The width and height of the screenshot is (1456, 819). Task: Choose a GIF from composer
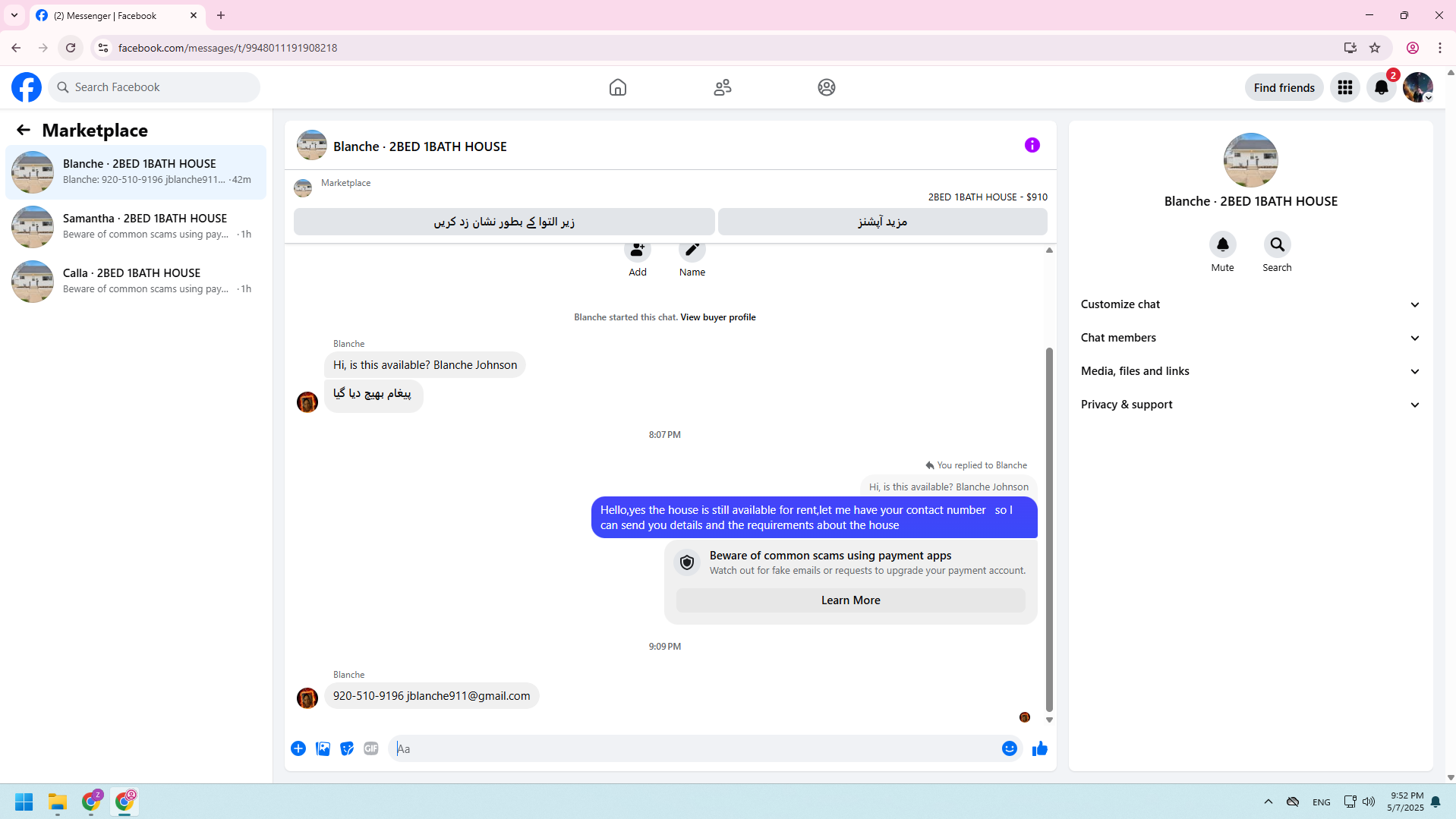(371, 748)
